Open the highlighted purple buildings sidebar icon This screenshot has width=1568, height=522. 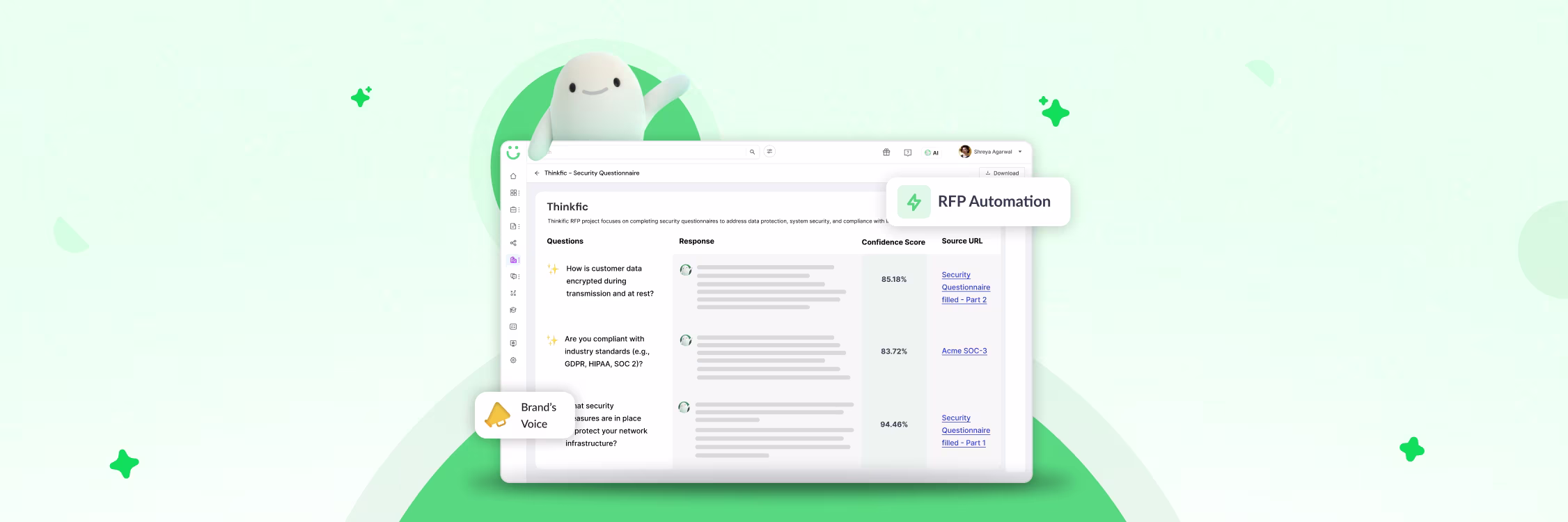click(x=514, y=260)
